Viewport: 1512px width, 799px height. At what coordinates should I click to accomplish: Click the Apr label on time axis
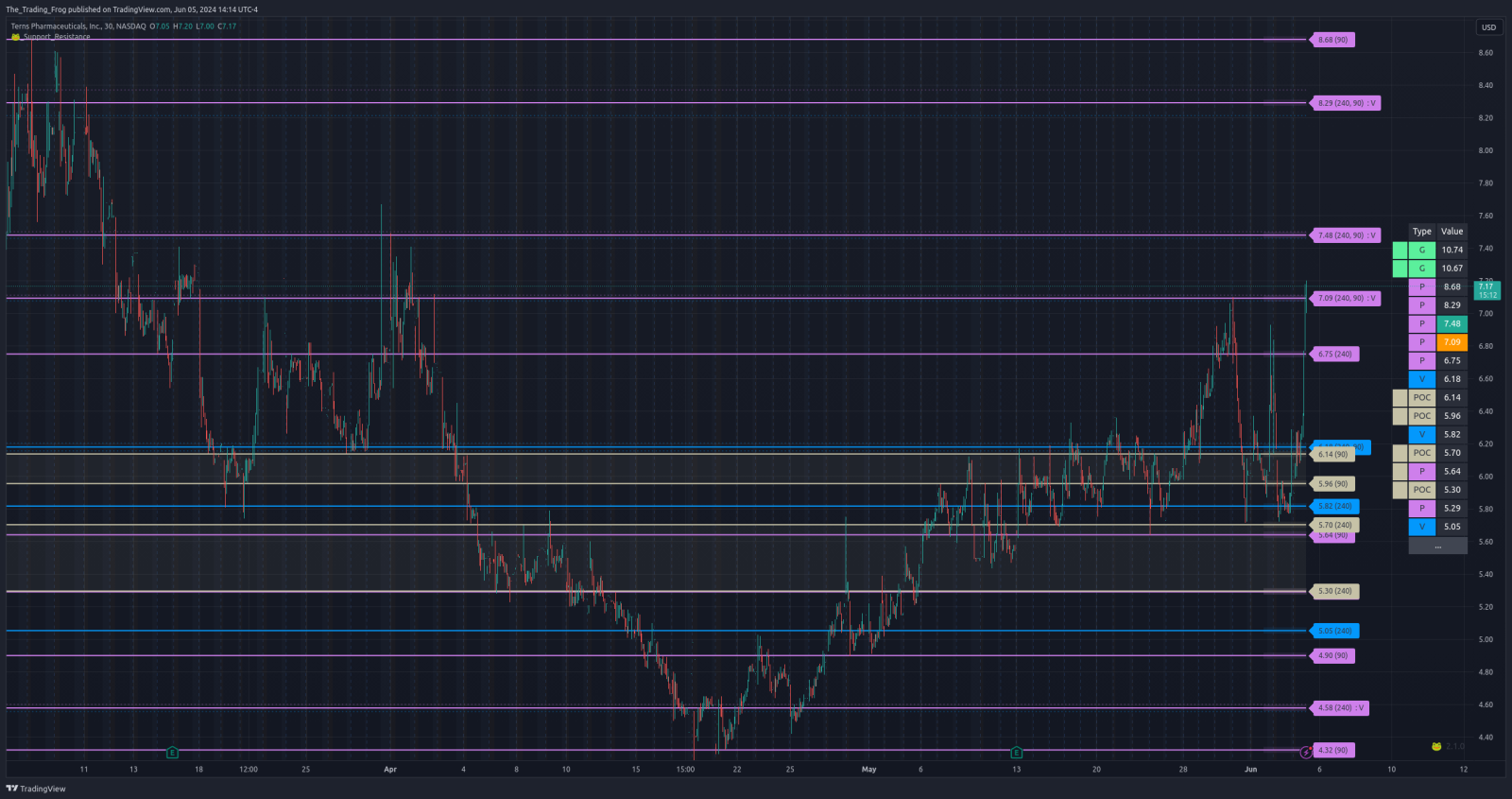click(x=390, y=770)
